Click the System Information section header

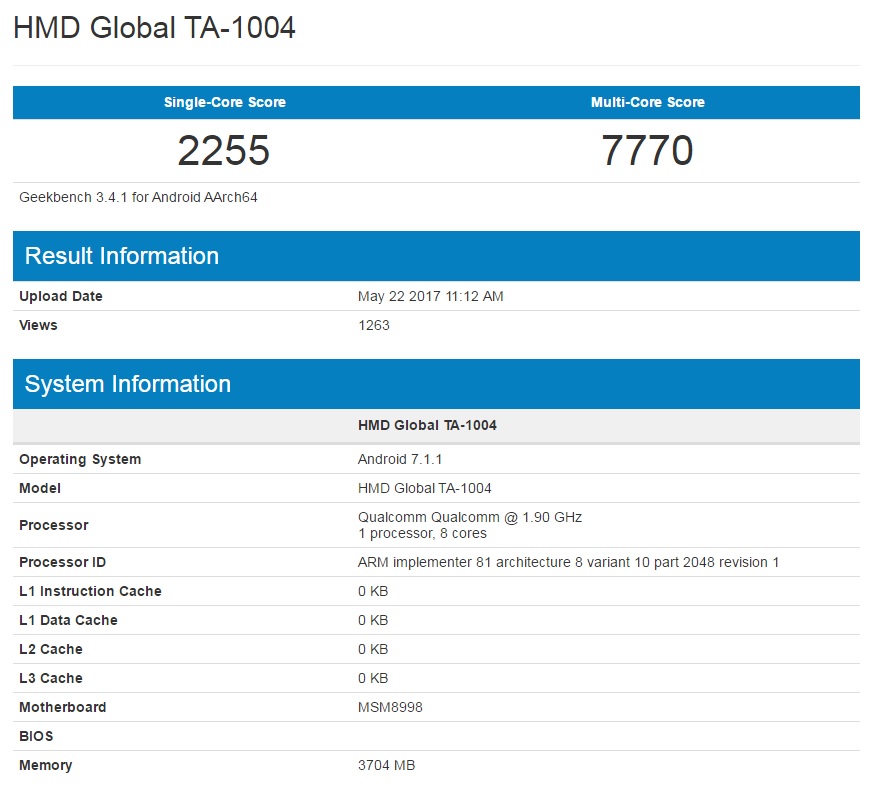point(128,384)
